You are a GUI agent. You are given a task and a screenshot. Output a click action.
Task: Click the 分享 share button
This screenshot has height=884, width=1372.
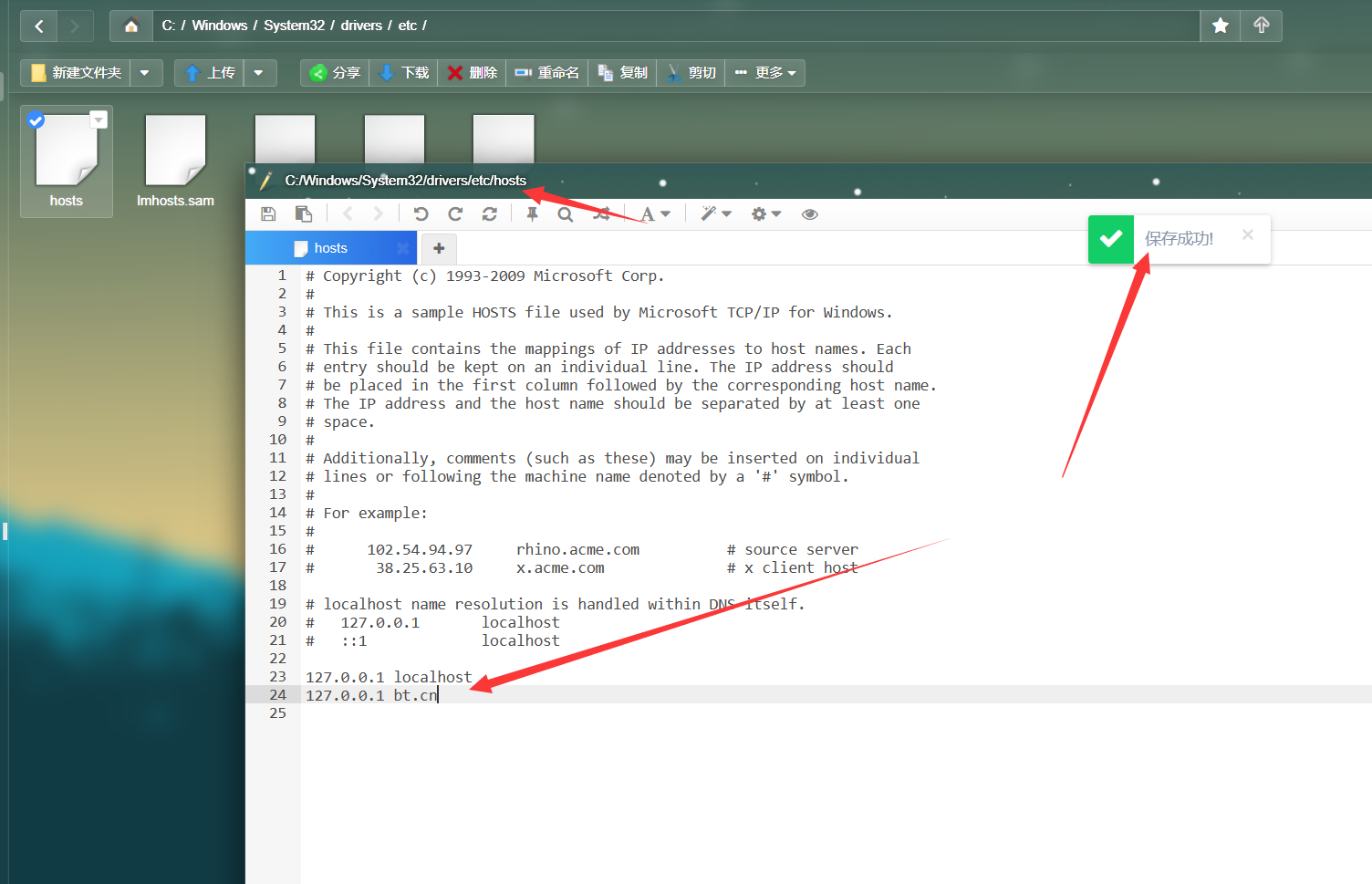pyautogui.click(x=335, y=73)
